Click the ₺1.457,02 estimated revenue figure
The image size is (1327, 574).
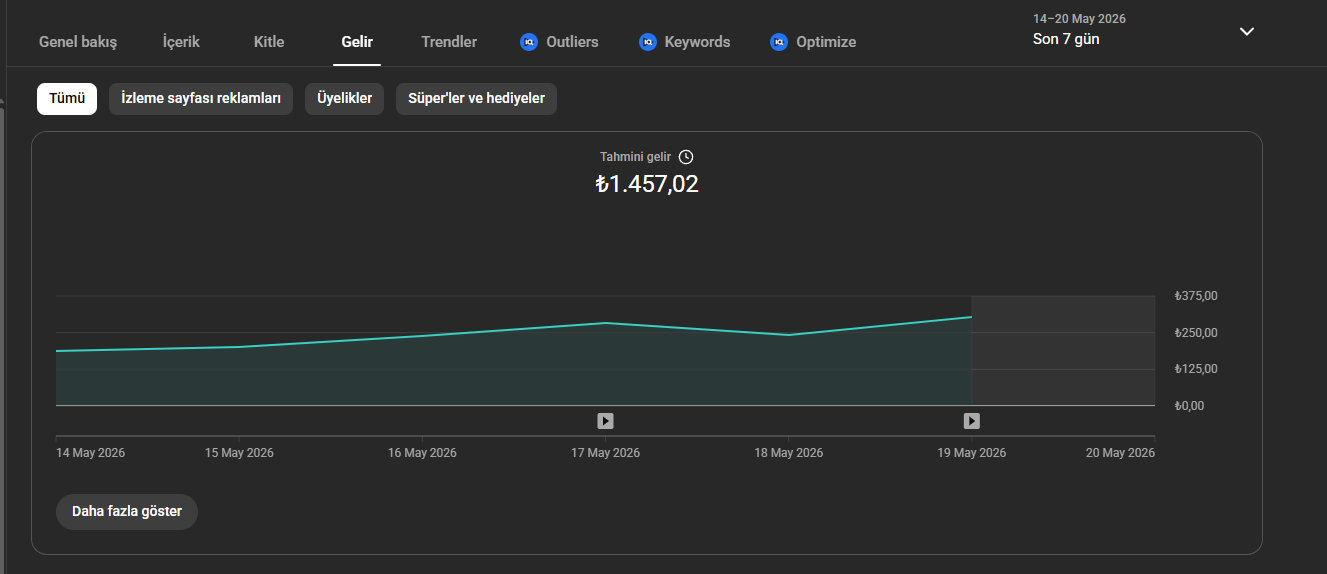tap(647, 184)
